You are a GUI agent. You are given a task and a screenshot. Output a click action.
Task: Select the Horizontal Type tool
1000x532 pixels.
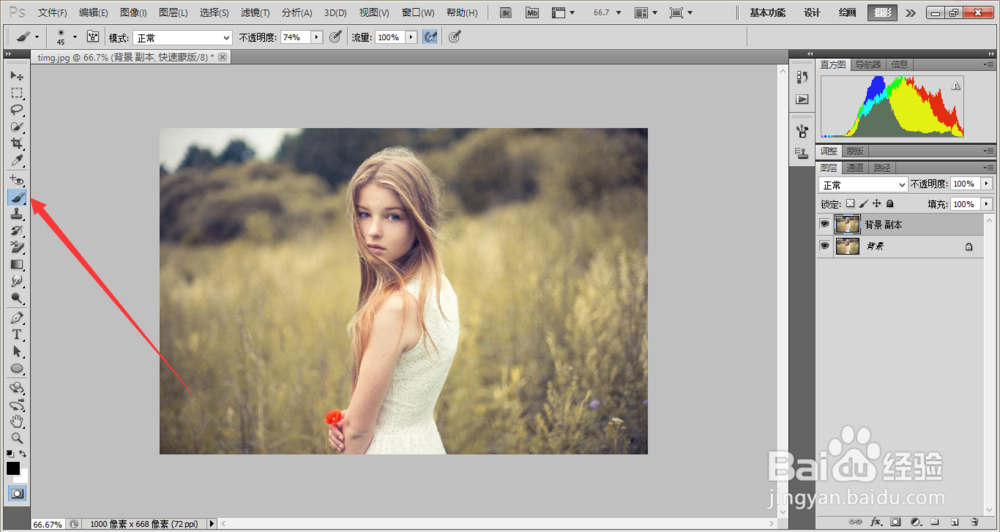pyautogui.click(x=17, y=334)
